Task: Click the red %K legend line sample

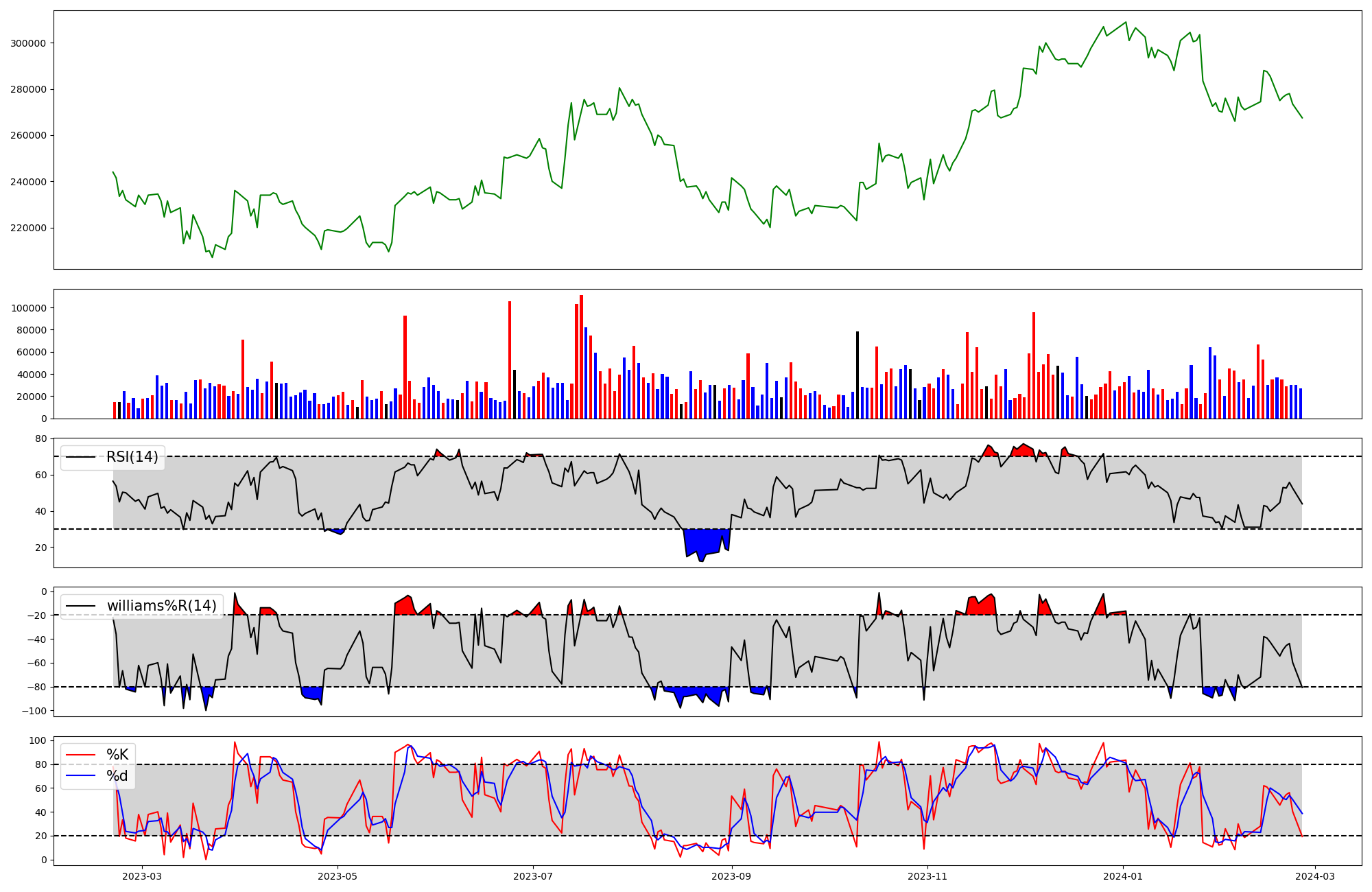Action: [x=80, y=755]
